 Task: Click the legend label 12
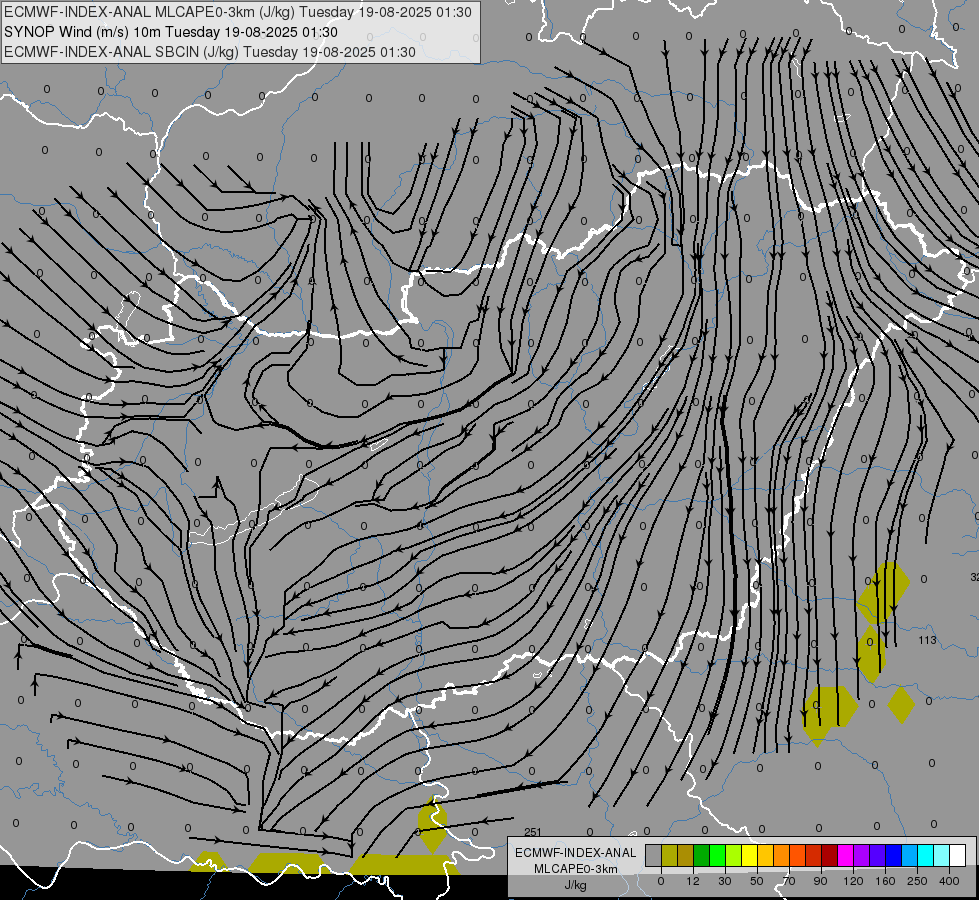click(693, 881)
